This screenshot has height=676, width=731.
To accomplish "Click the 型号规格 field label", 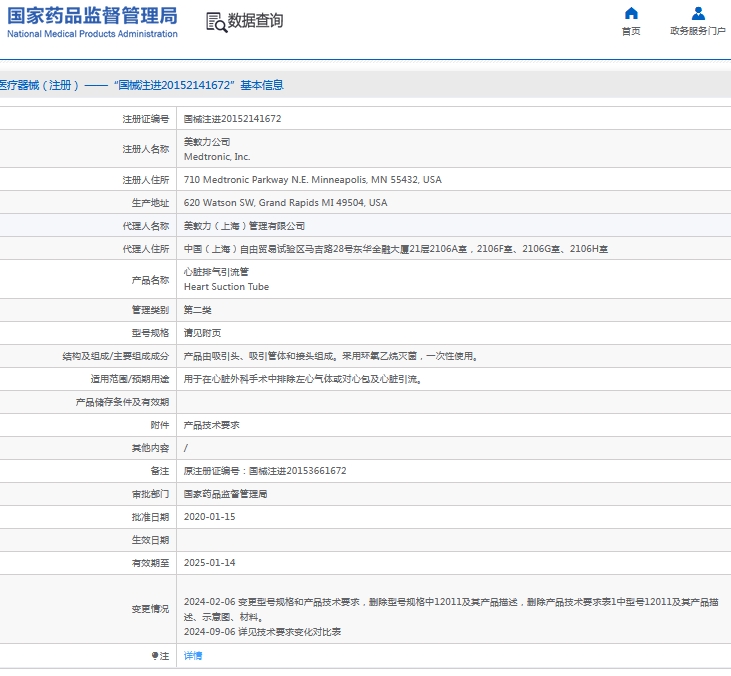I will [150, 333].
